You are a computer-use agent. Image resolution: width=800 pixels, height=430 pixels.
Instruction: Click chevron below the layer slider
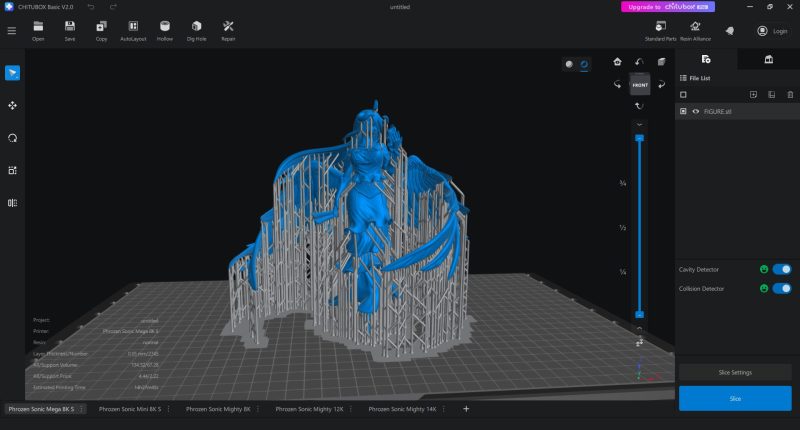pos(639,328)
